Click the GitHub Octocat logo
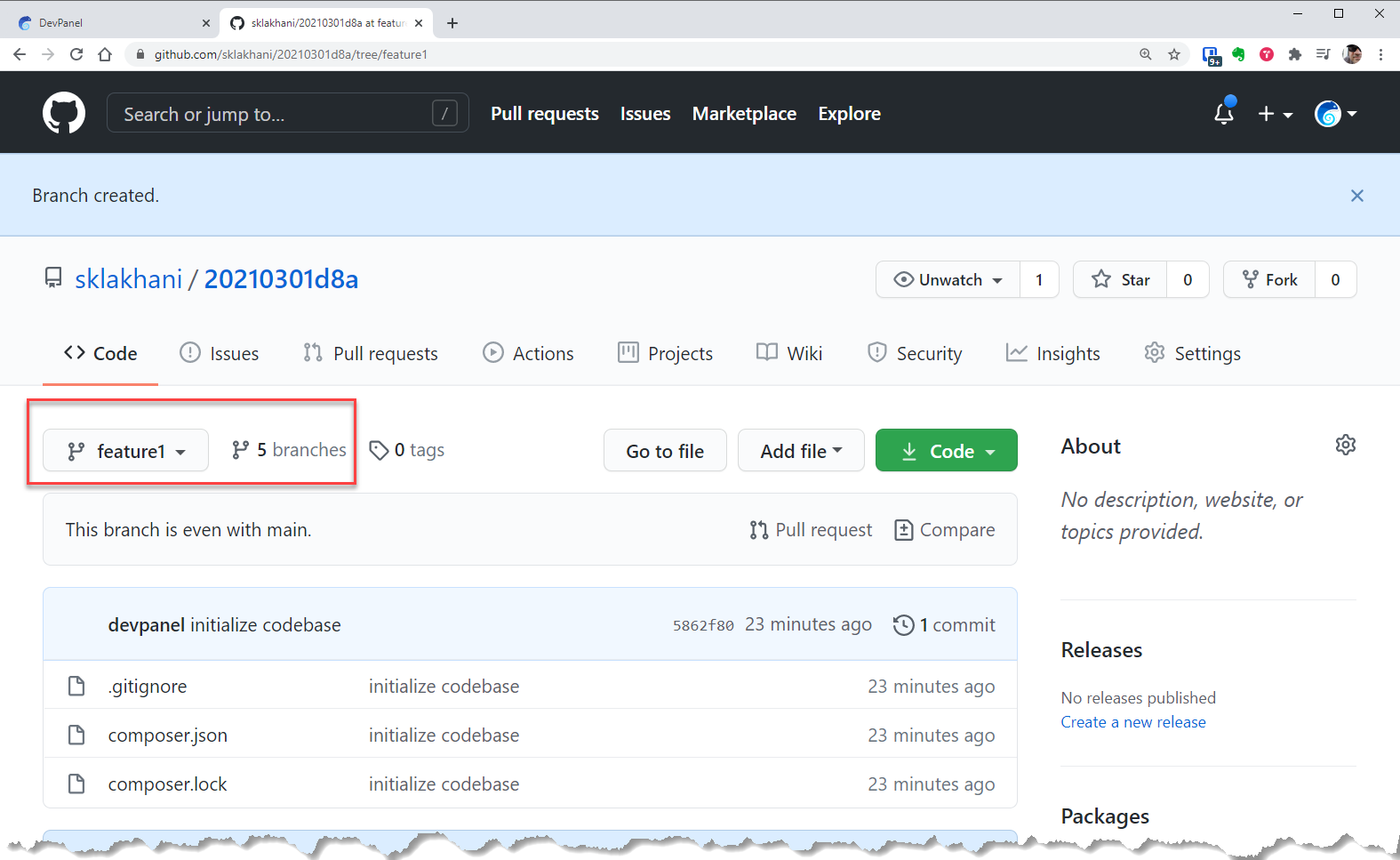This screenshot has width=1400, height=860. [x=64, y=113]
